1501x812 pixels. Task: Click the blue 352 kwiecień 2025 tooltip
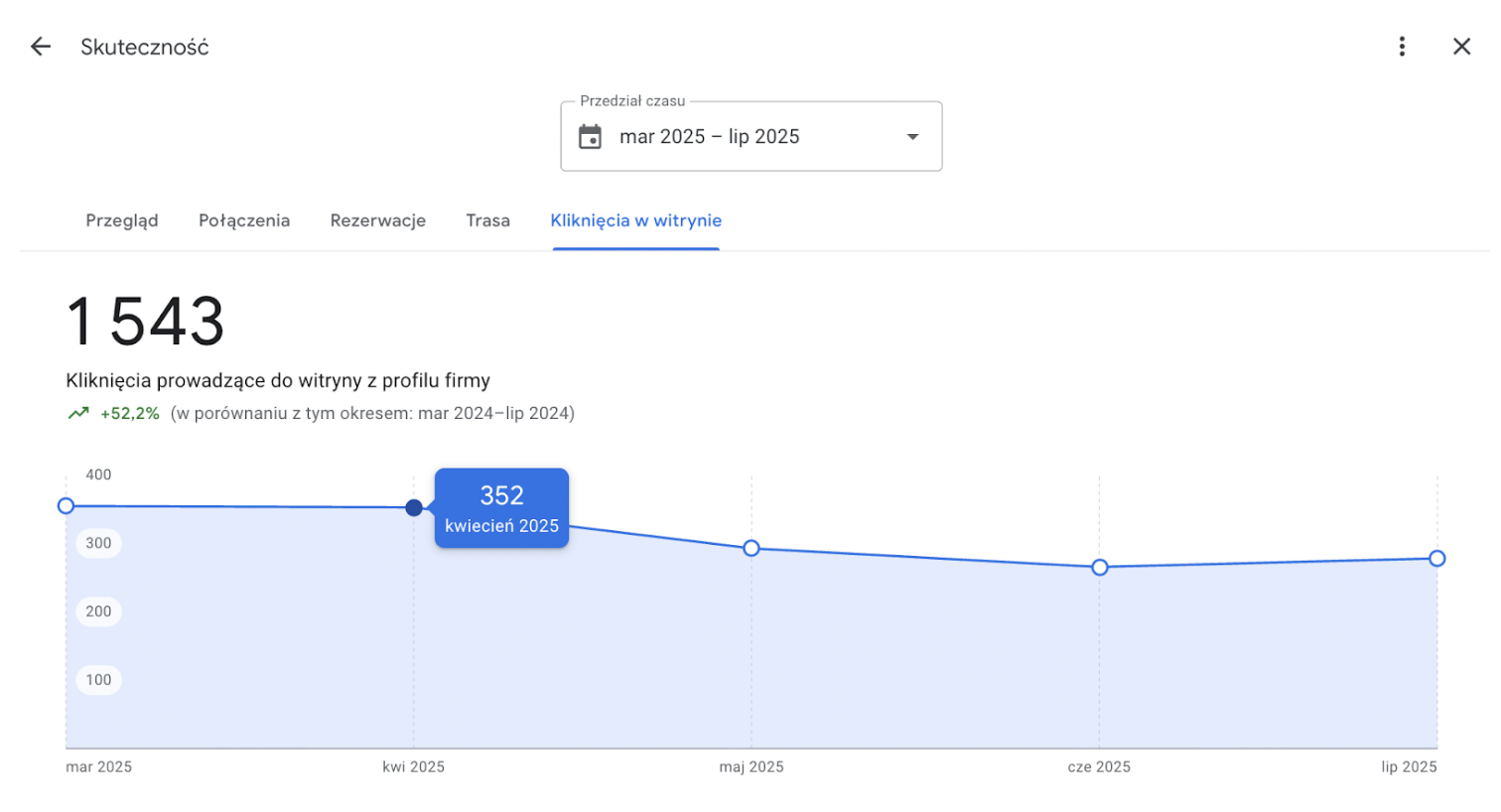coord(501,508)
